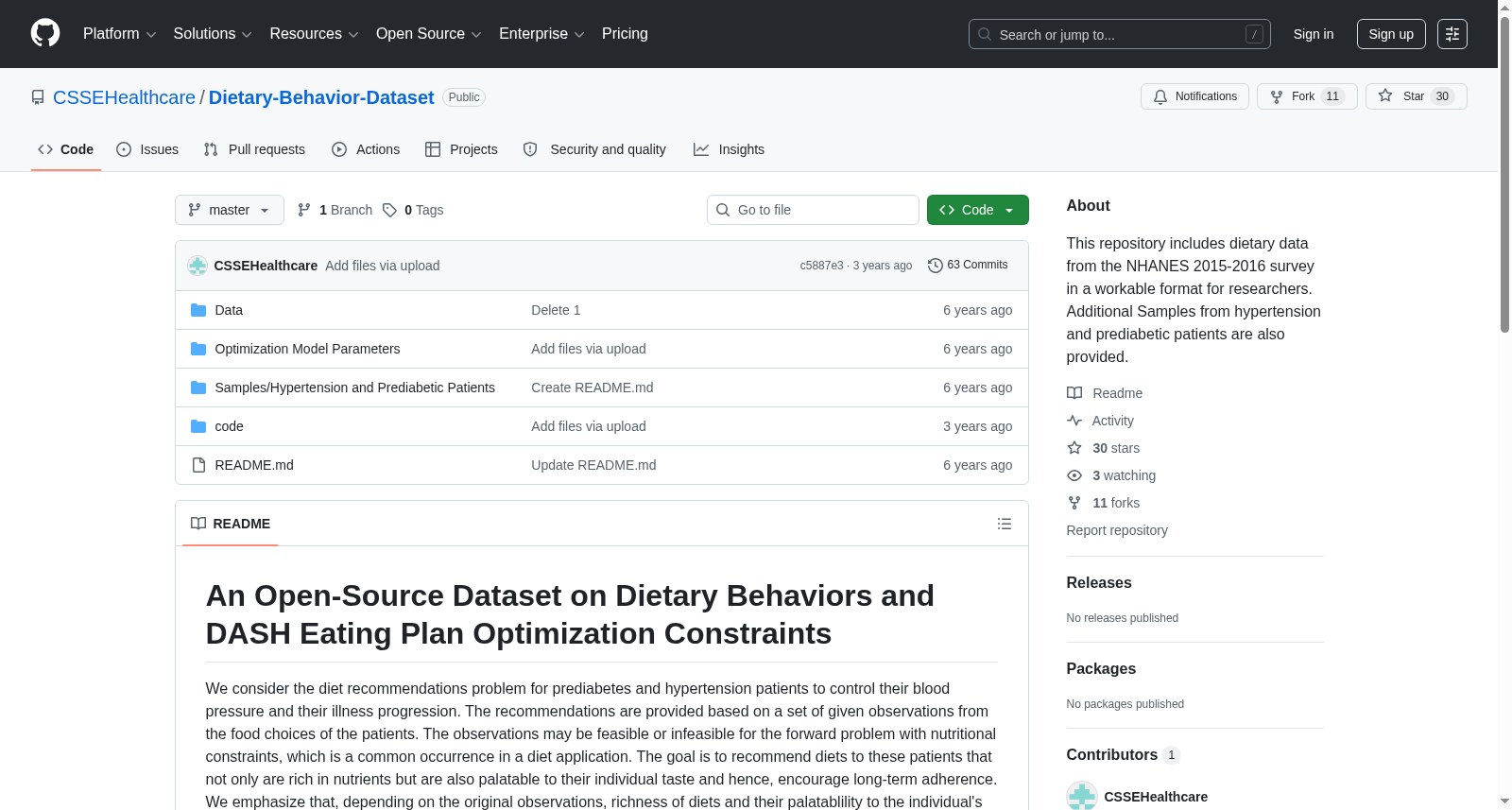1512x810 pixels.
Task: Expand the Solutions menu
Action: coord(213,34)
